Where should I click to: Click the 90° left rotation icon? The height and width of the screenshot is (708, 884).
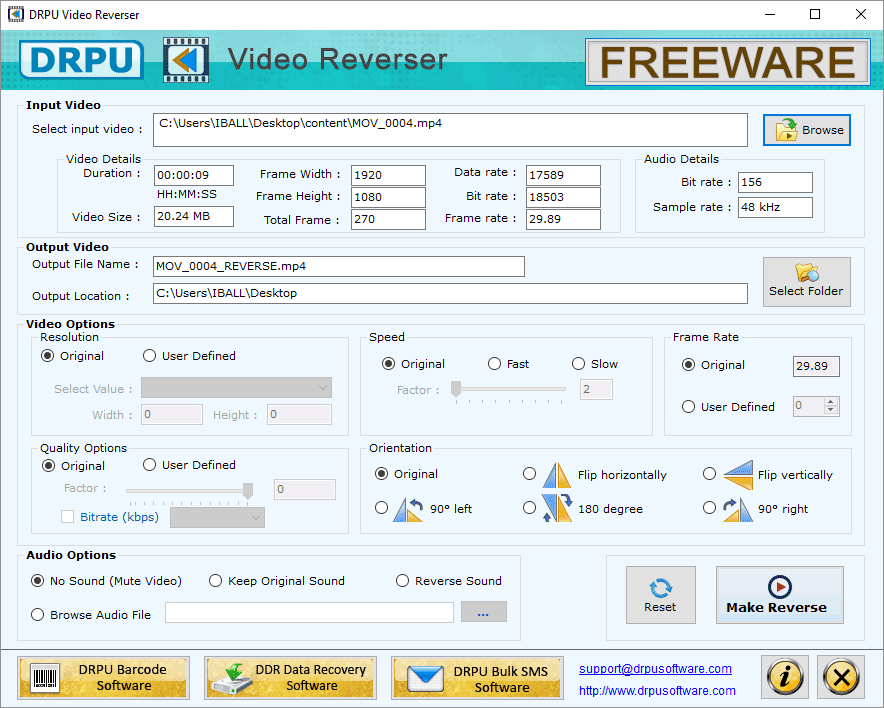point(408,509)
